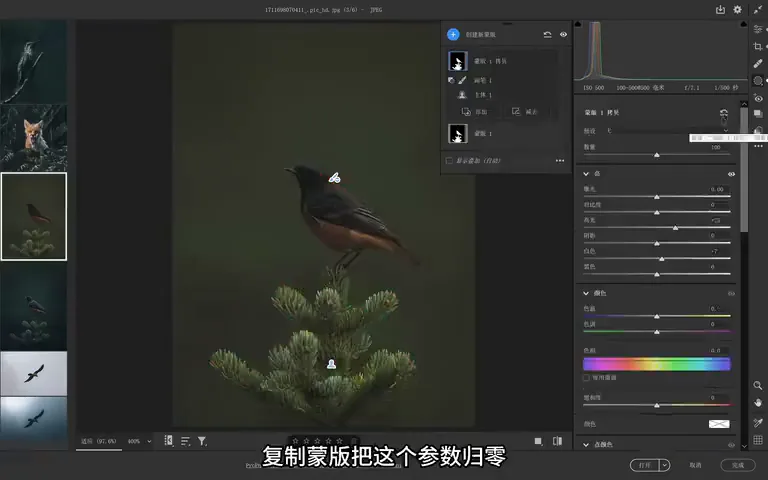The width and height of the screenshot is (768, 480).
Task: Set the first rating star
Action: point(295,441)
